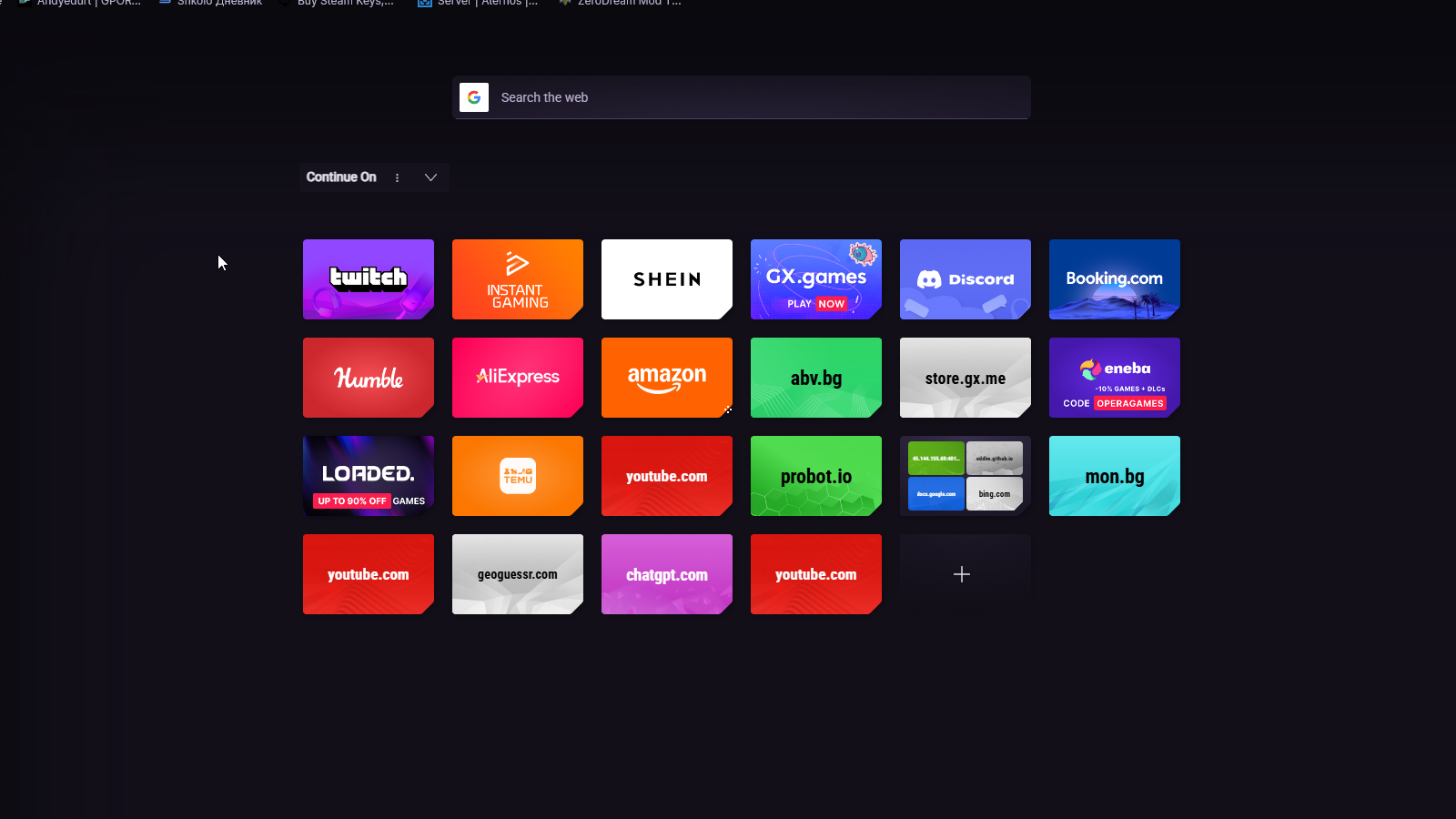The image size is (1456, 819).
Task: Open the eneba OPERAGAMES tile
Action: (x=1115, y=378)
